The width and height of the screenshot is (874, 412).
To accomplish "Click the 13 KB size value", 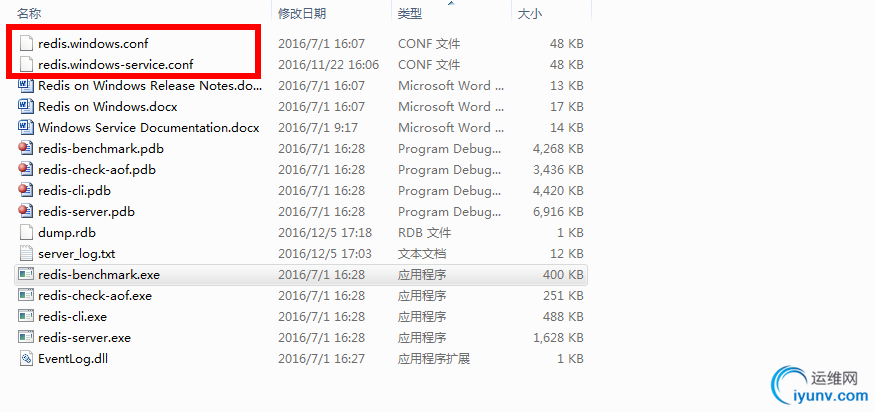I will tap(567, 85).
